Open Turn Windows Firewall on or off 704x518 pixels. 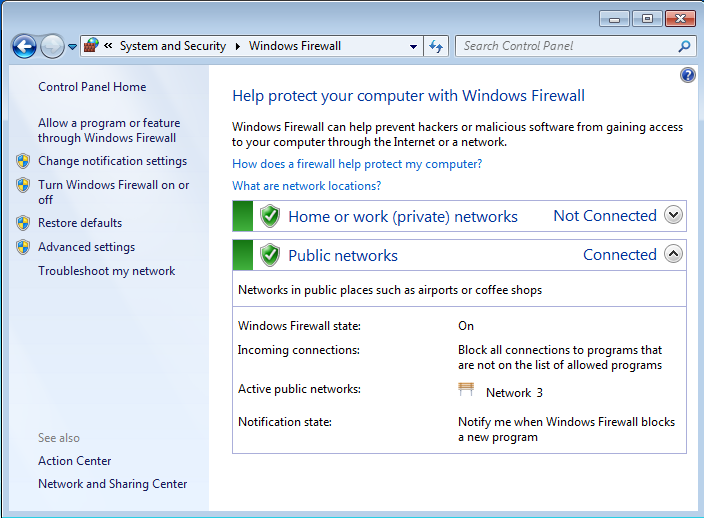coord(114,192)
